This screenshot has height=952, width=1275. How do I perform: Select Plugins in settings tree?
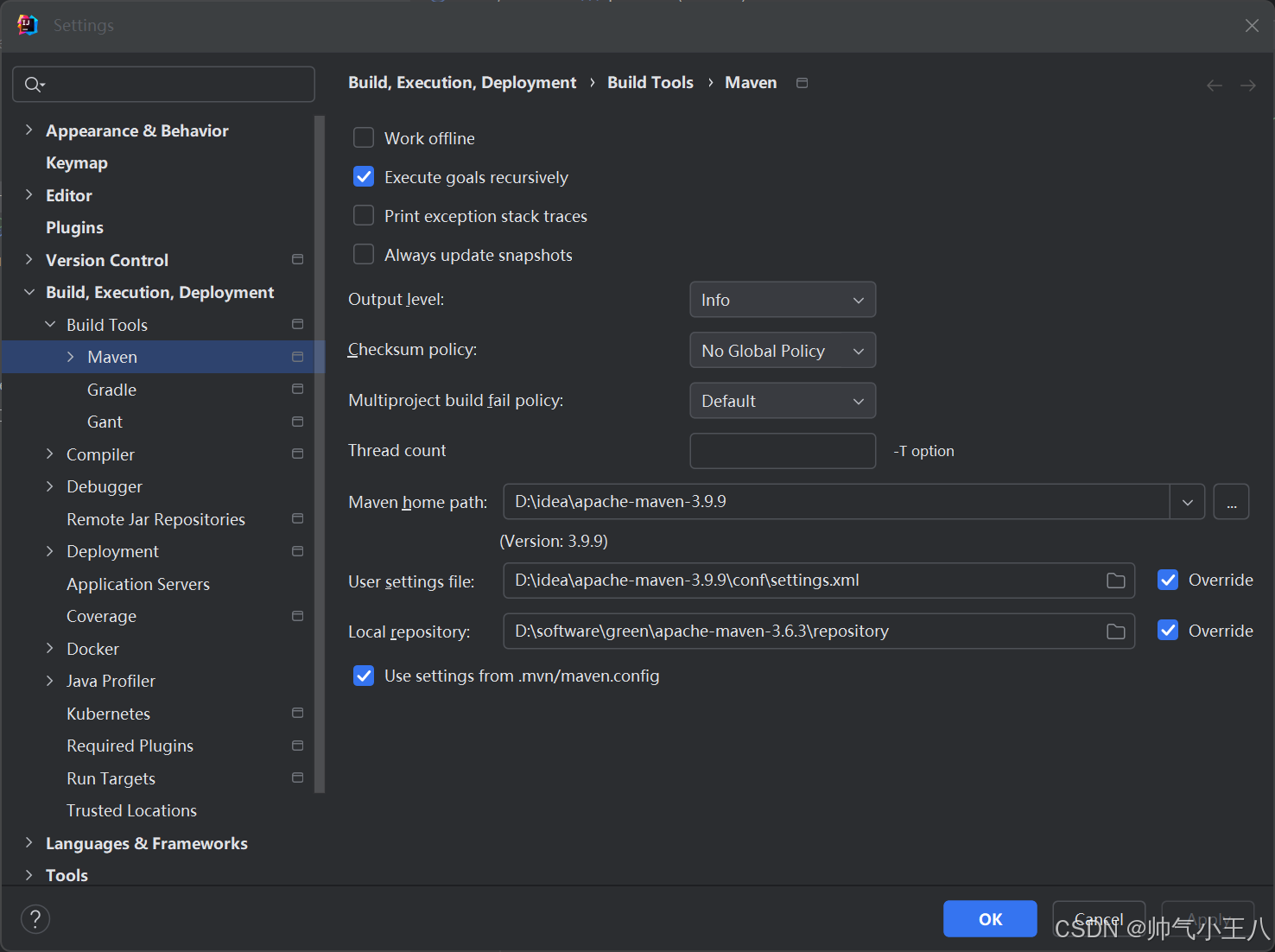[74, 227]
